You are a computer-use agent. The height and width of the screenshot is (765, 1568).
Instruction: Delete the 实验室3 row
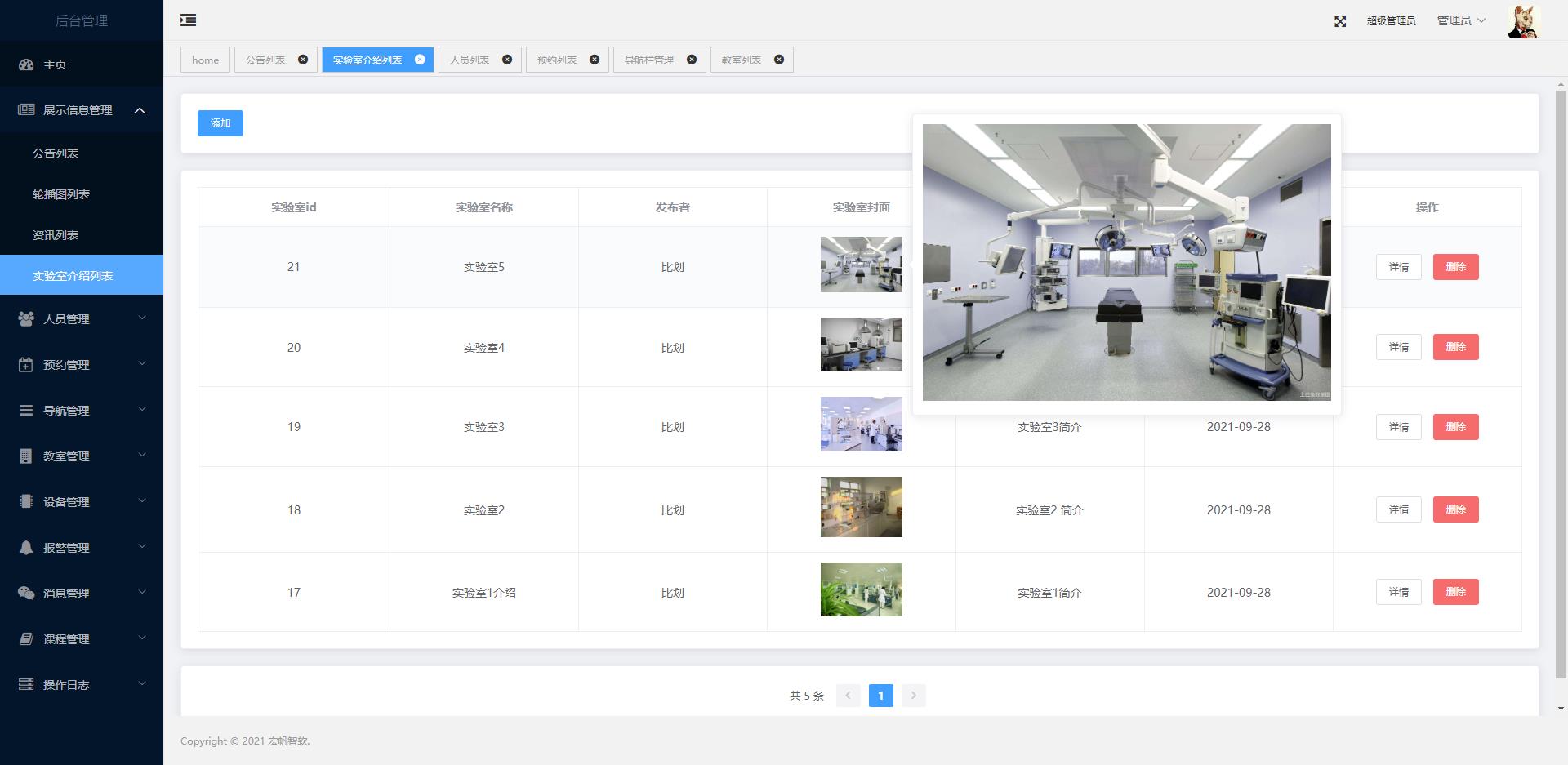point(1456,427)
